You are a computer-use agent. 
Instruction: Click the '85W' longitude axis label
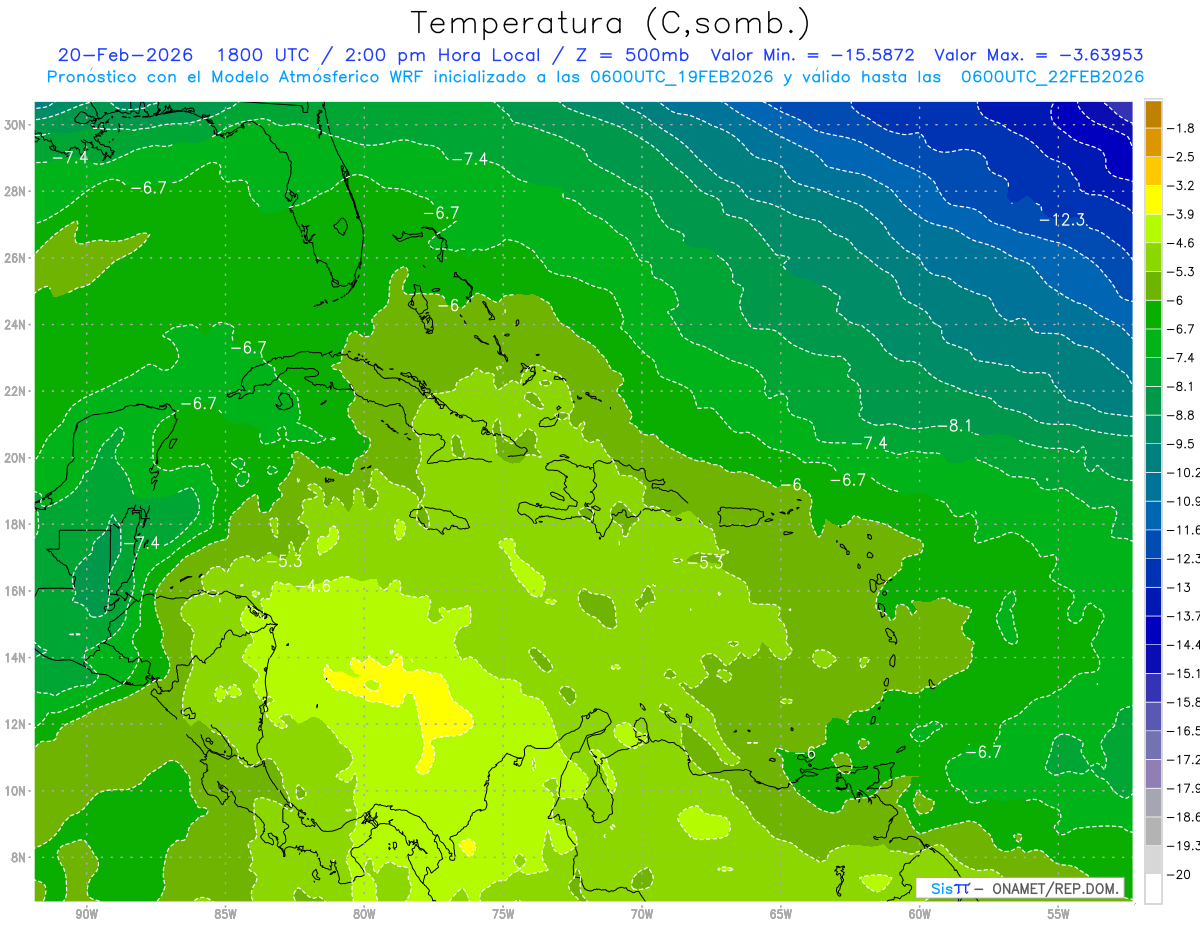pos(225,914)
